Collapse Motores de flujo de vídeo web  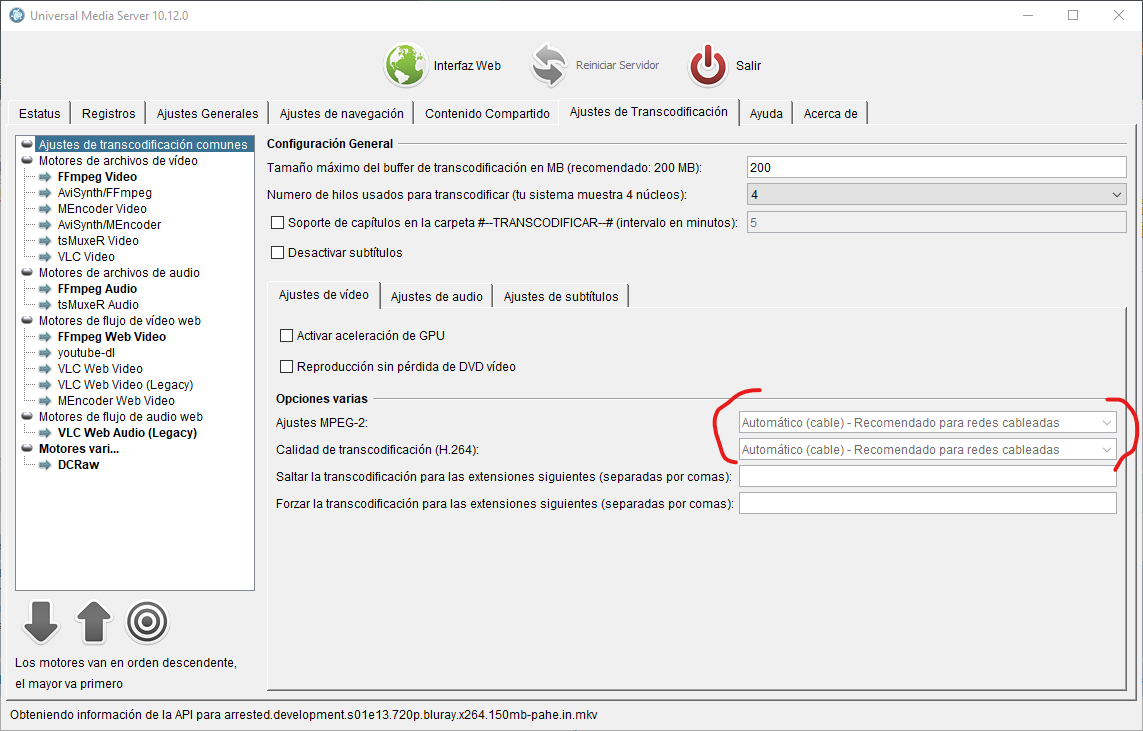(27, 321)
